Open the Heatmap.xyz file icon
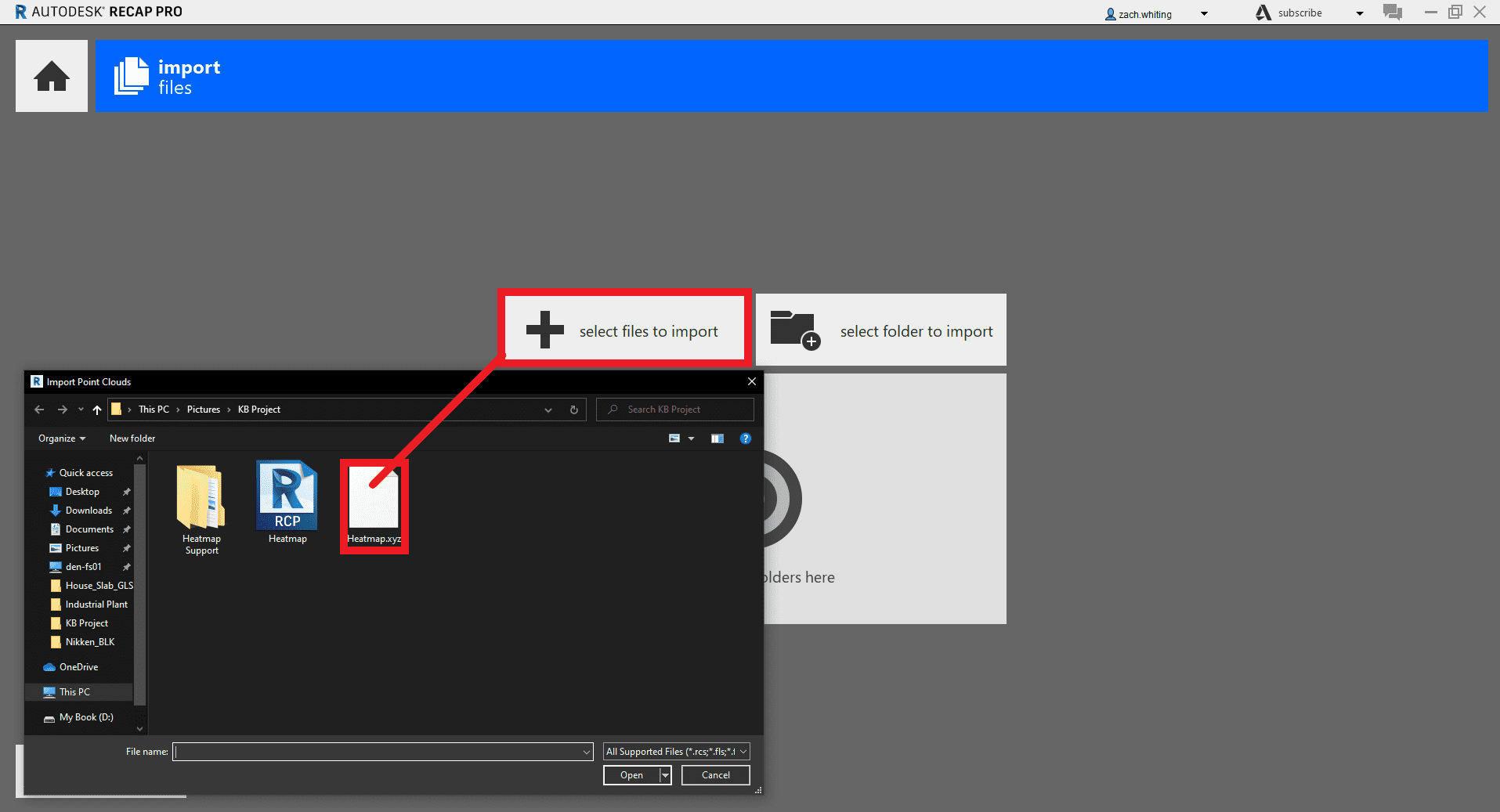Screen dimensions: 1500x812 [374, 497]
